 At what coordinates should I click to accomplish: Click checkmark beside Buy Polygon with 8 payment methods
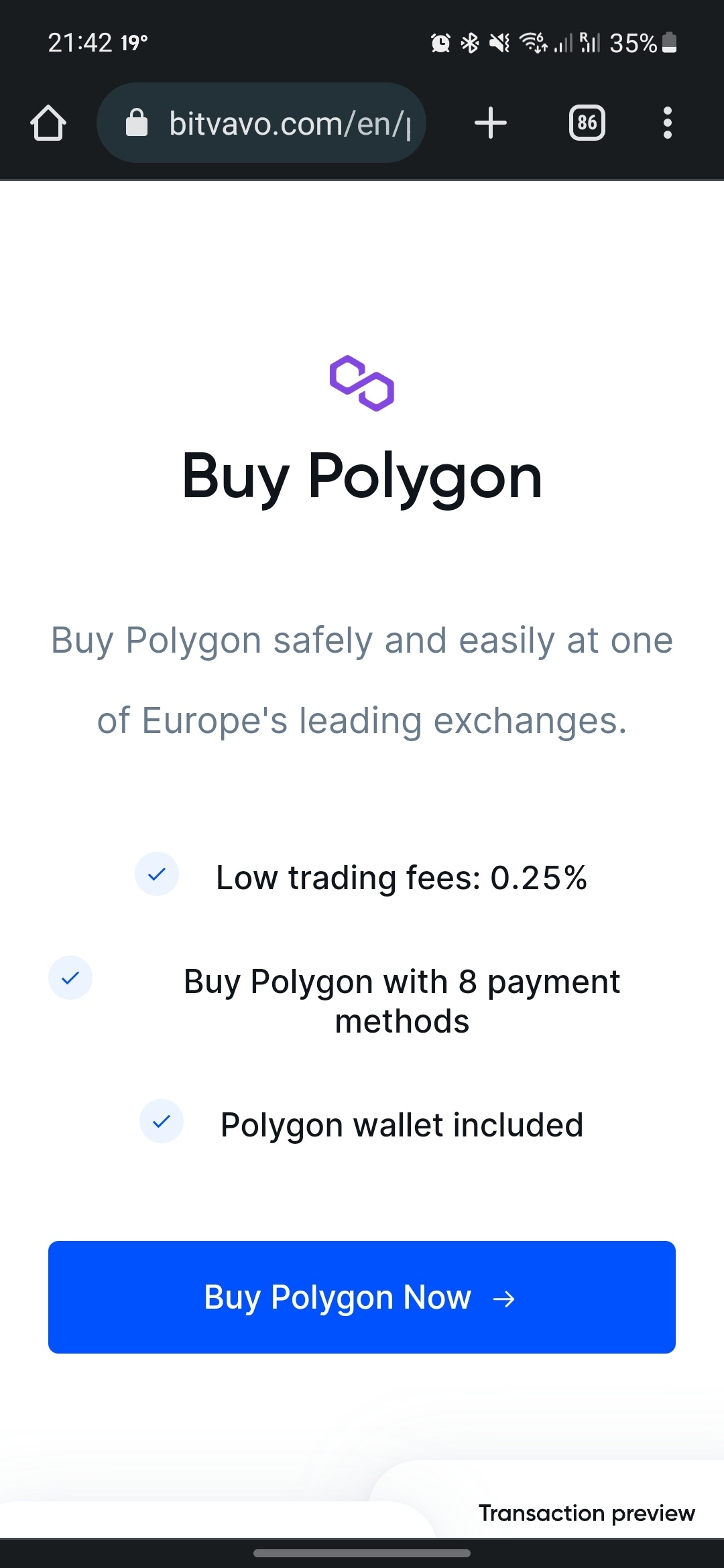pyautogui.click(x=70, y=978)
